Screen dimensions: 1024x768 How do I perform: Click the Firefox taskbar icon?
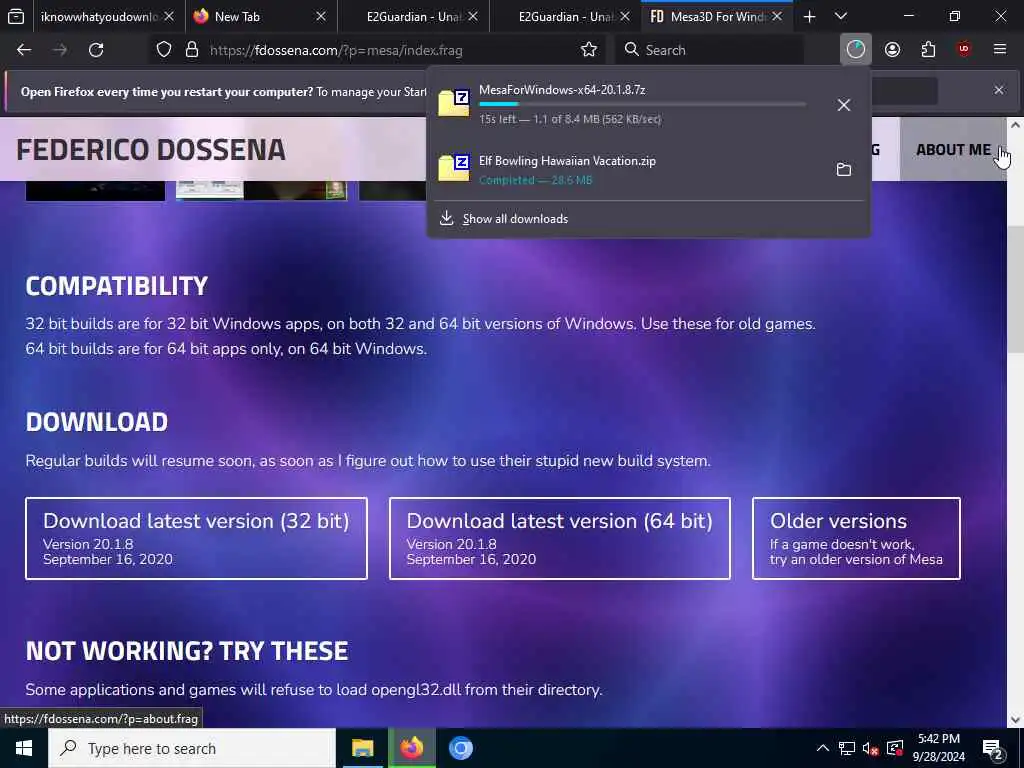pos(411,748)
